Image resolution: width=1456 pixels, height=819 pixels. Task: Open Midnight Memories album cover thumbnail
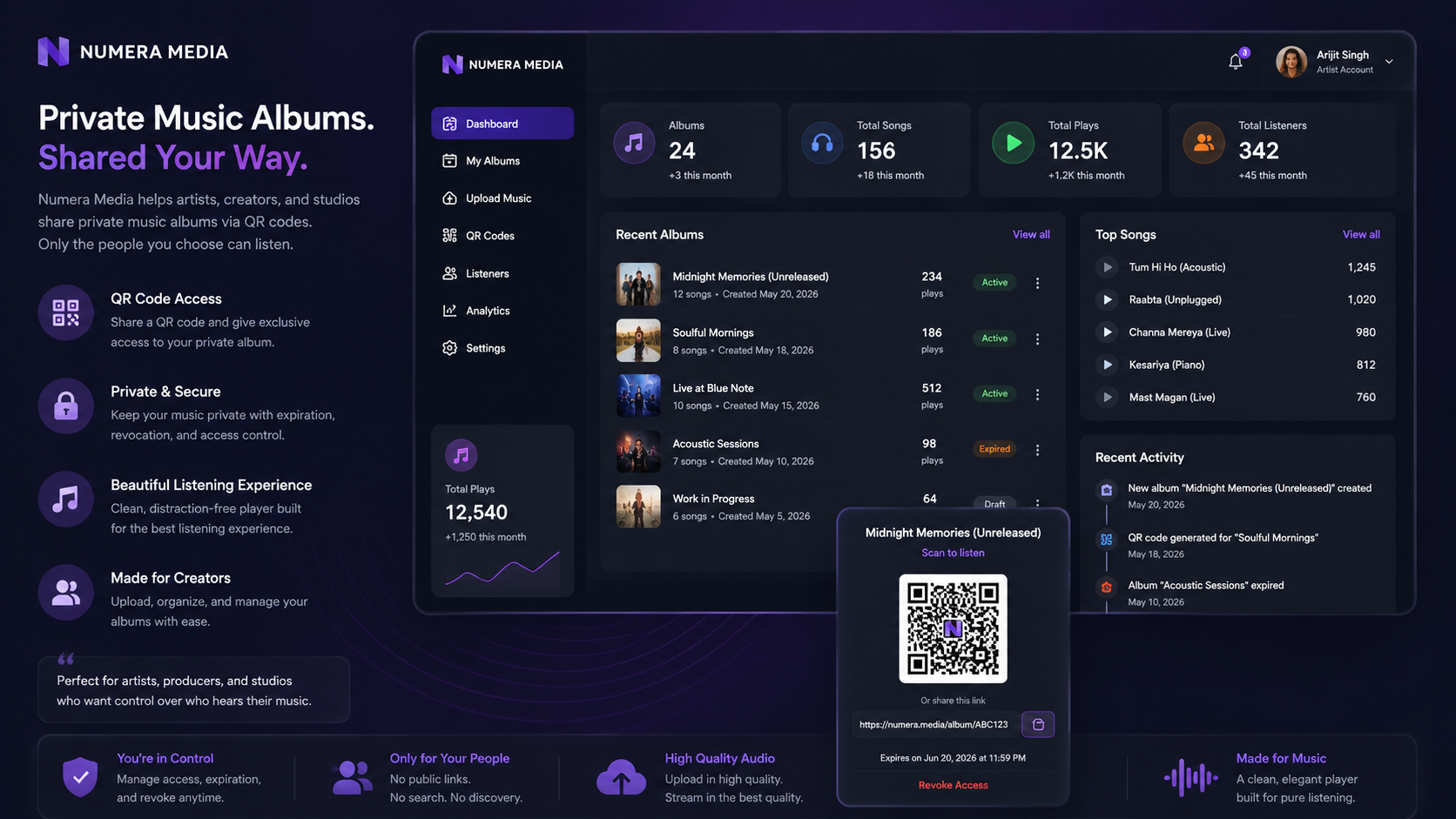(x=638, y=284)
